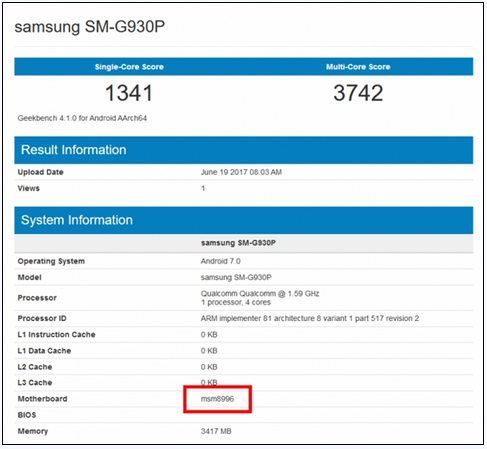Select the Single-Core Score header
The image size is (487, 449).
click(x=129, y=67)
